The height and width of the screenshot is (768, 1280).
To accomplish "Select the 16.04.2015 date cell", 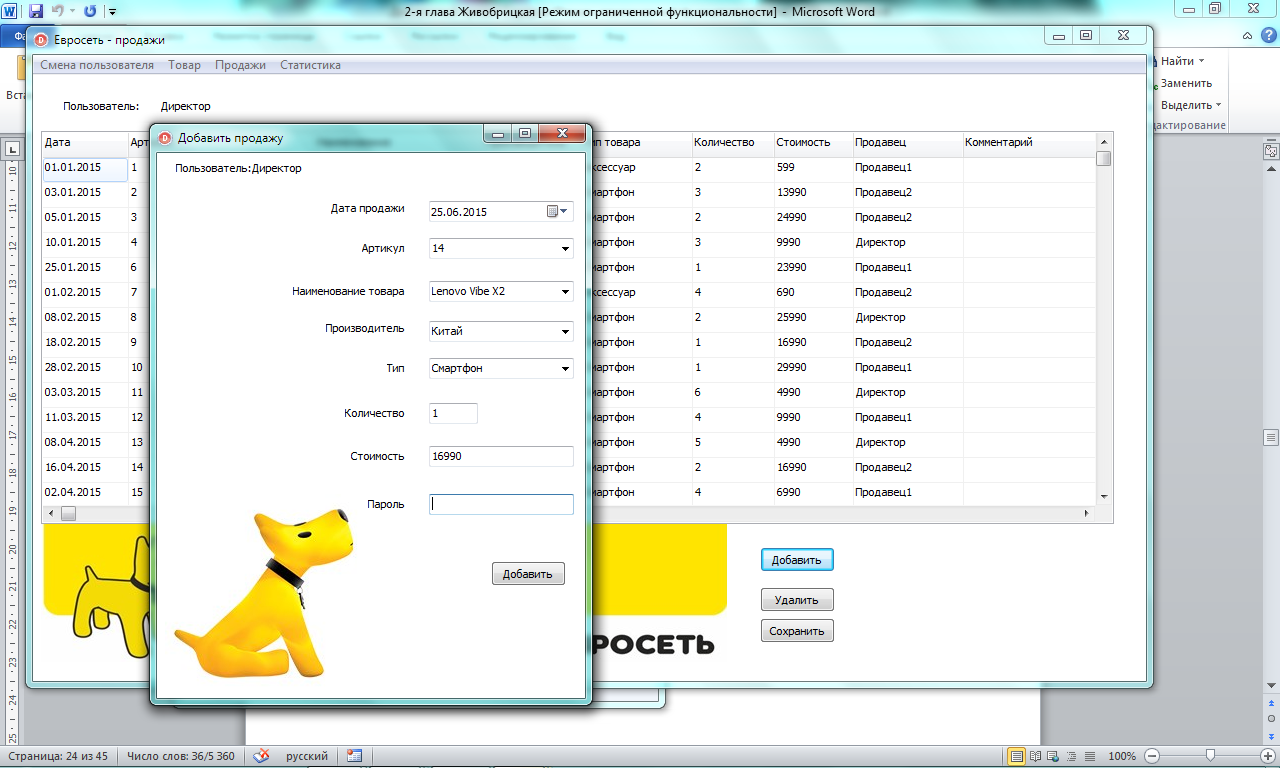I will coord(85,468).
